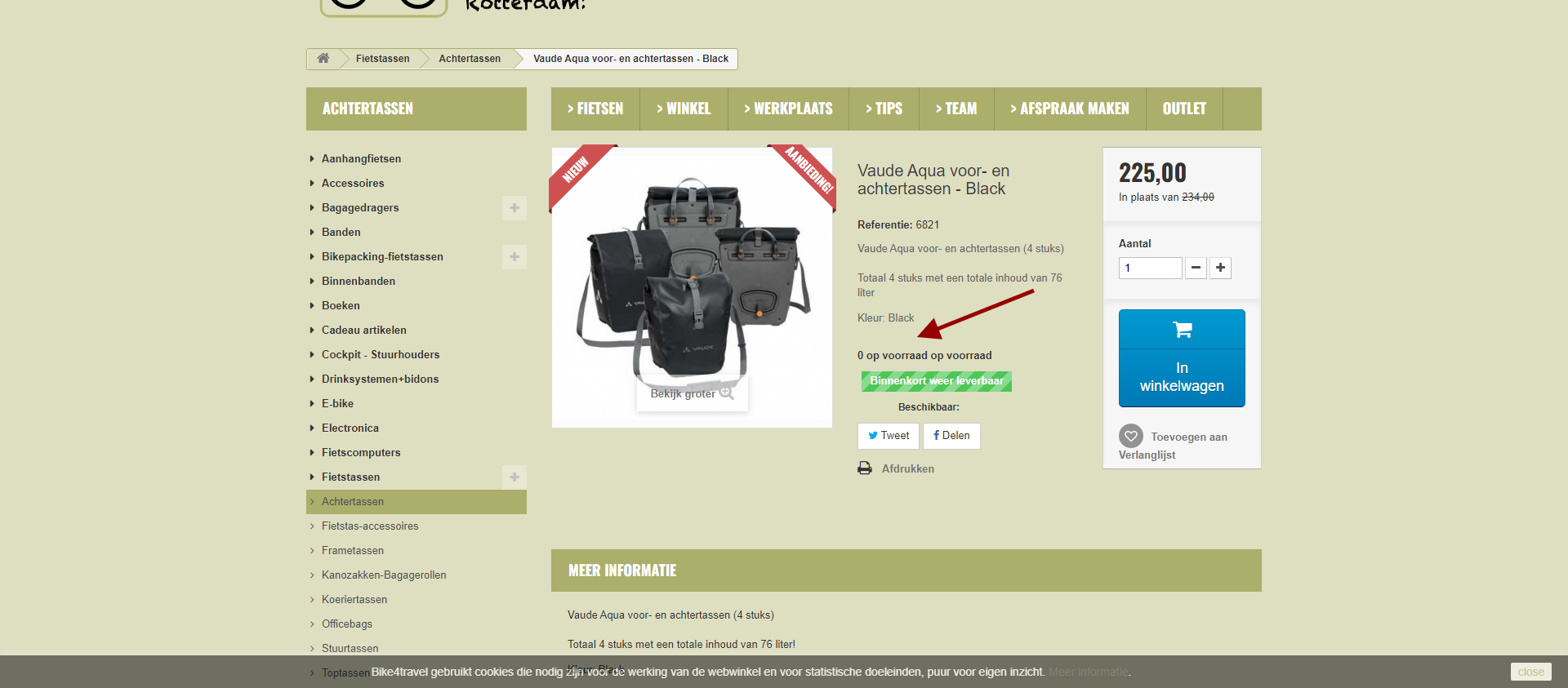Share the product with Tweet button

click(889, 436)
